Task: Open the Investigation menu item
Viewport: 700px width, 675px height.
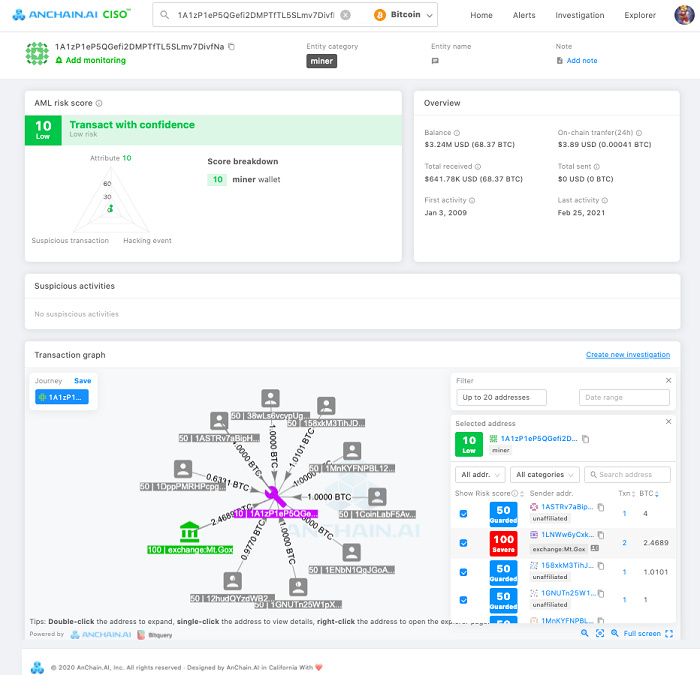Action: [x=579, y=15]
